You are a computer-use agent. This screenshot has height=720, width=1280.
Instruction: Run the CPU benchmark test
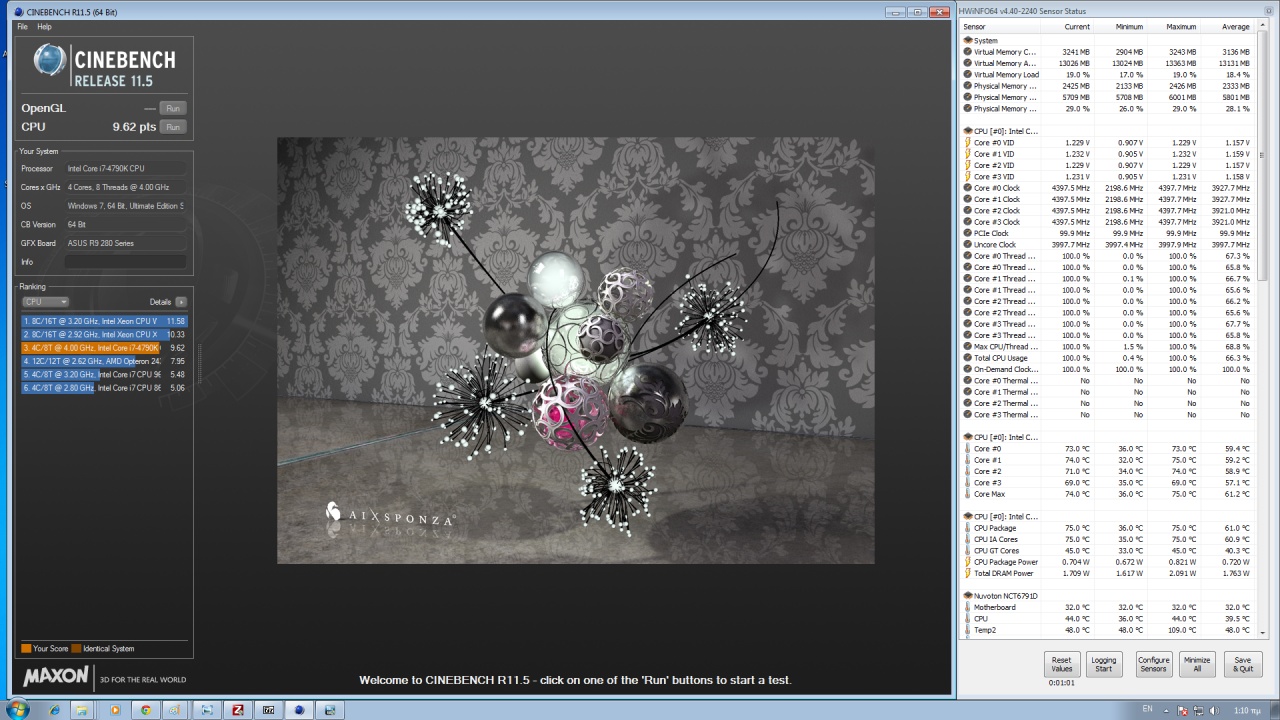[173, 127]
